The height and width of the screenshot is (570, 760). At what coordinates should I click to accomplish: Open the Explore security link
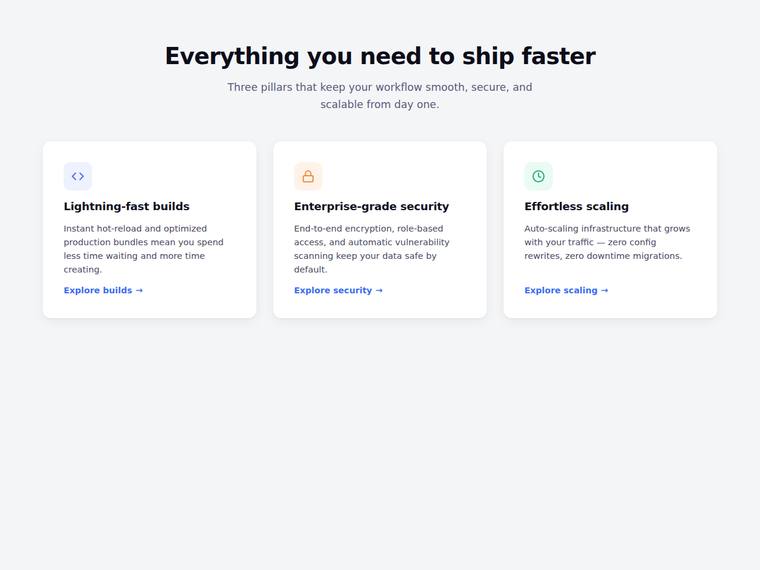[338, 290]
